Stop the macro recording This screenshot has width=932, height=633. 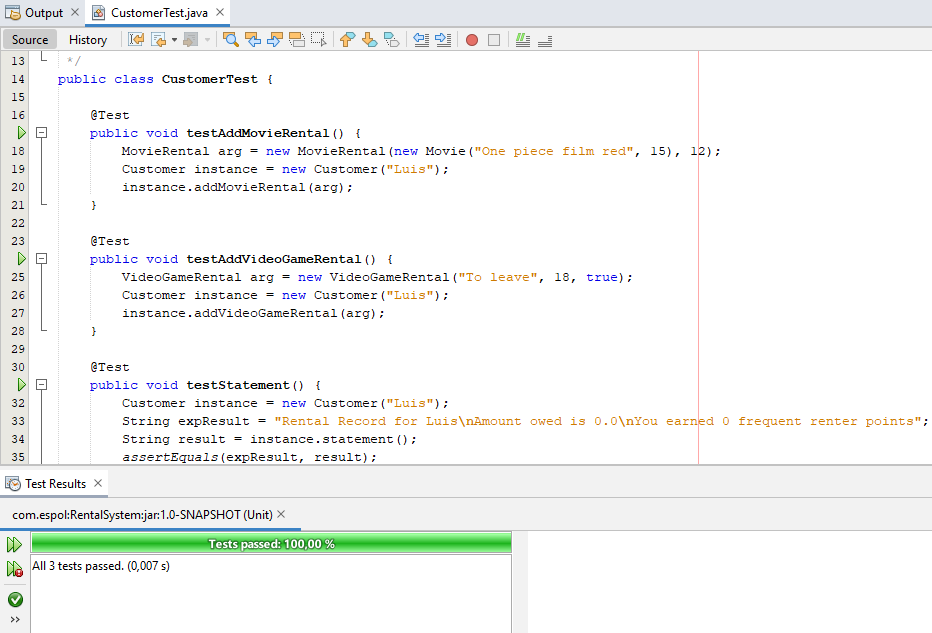pos(492,40)
